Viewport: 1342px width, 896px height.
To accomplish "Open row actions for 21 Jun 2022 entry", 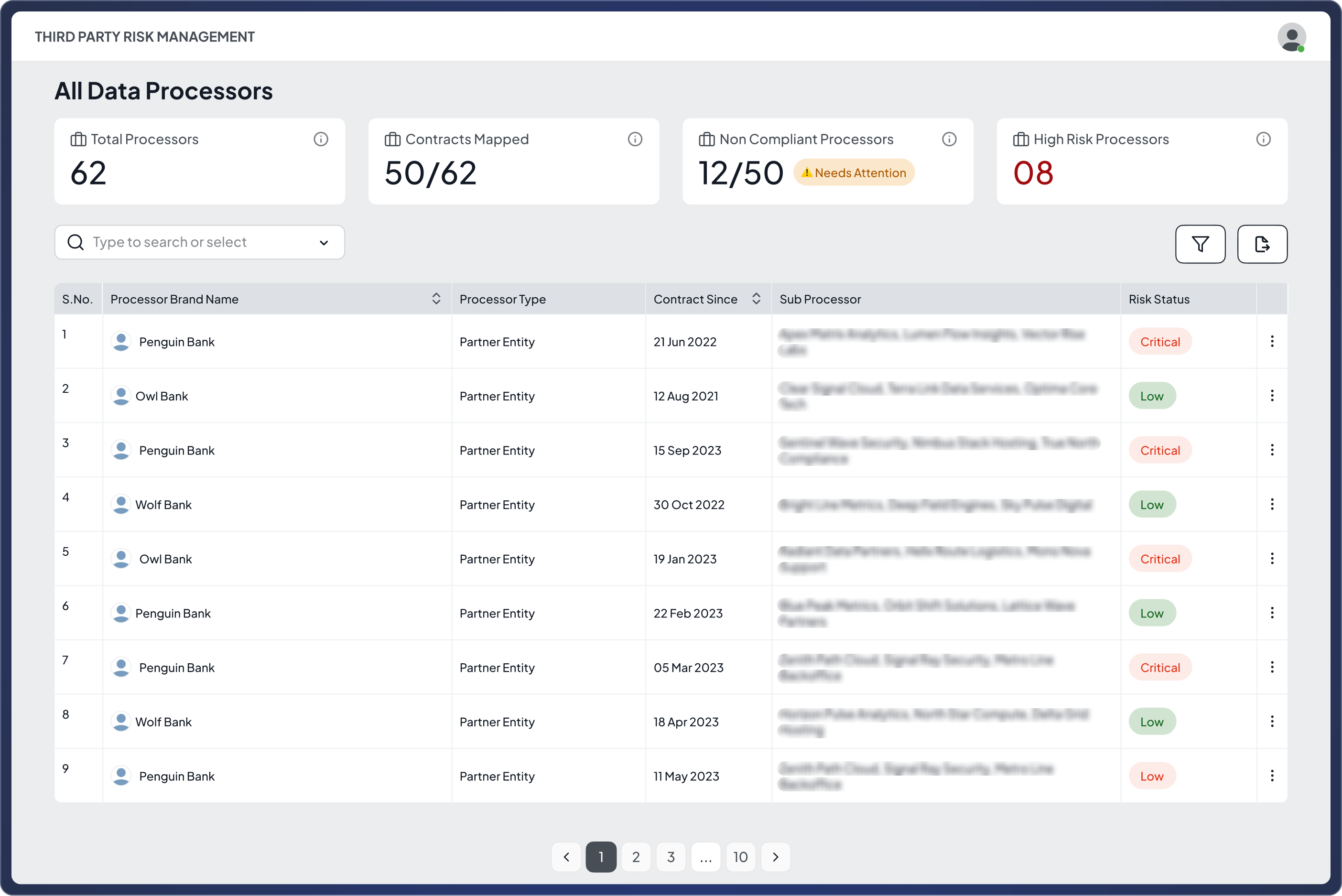I will (x=1272, y=341).
